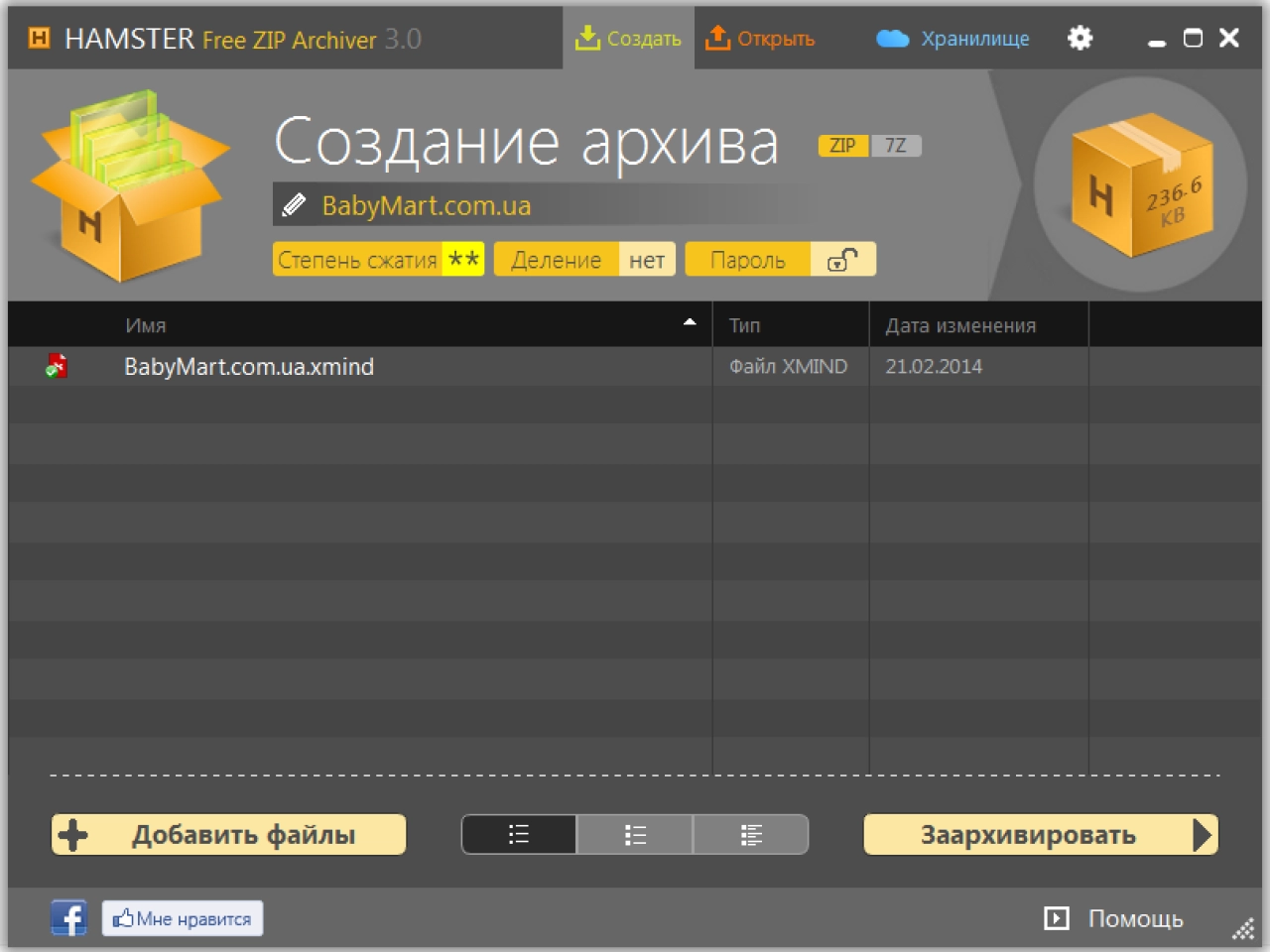Select the file BabyMart.com.ua.xmind
The width and height of the screenshot is (1270, 952).
249,366
